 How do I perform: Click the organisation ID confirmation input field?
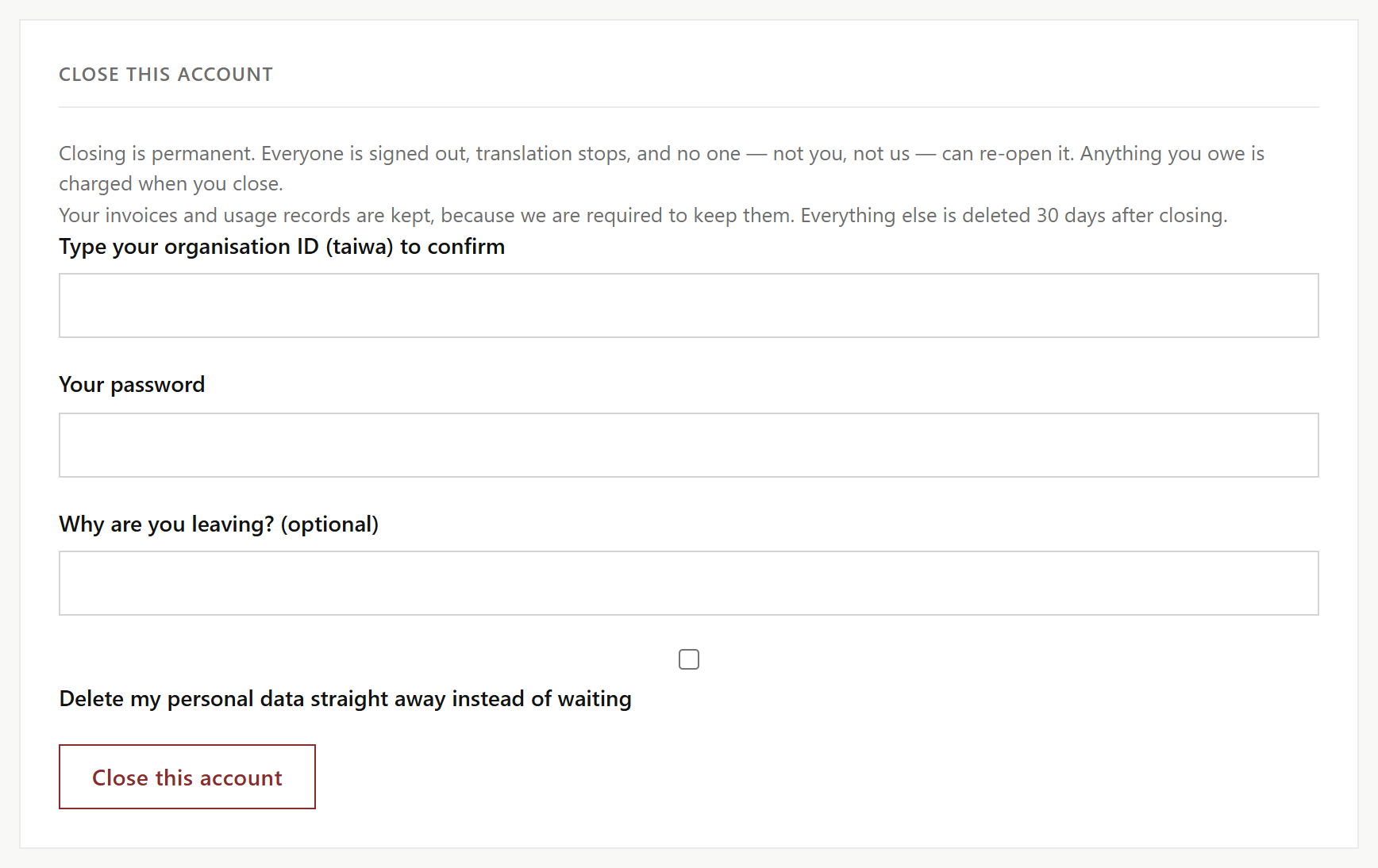689,305
